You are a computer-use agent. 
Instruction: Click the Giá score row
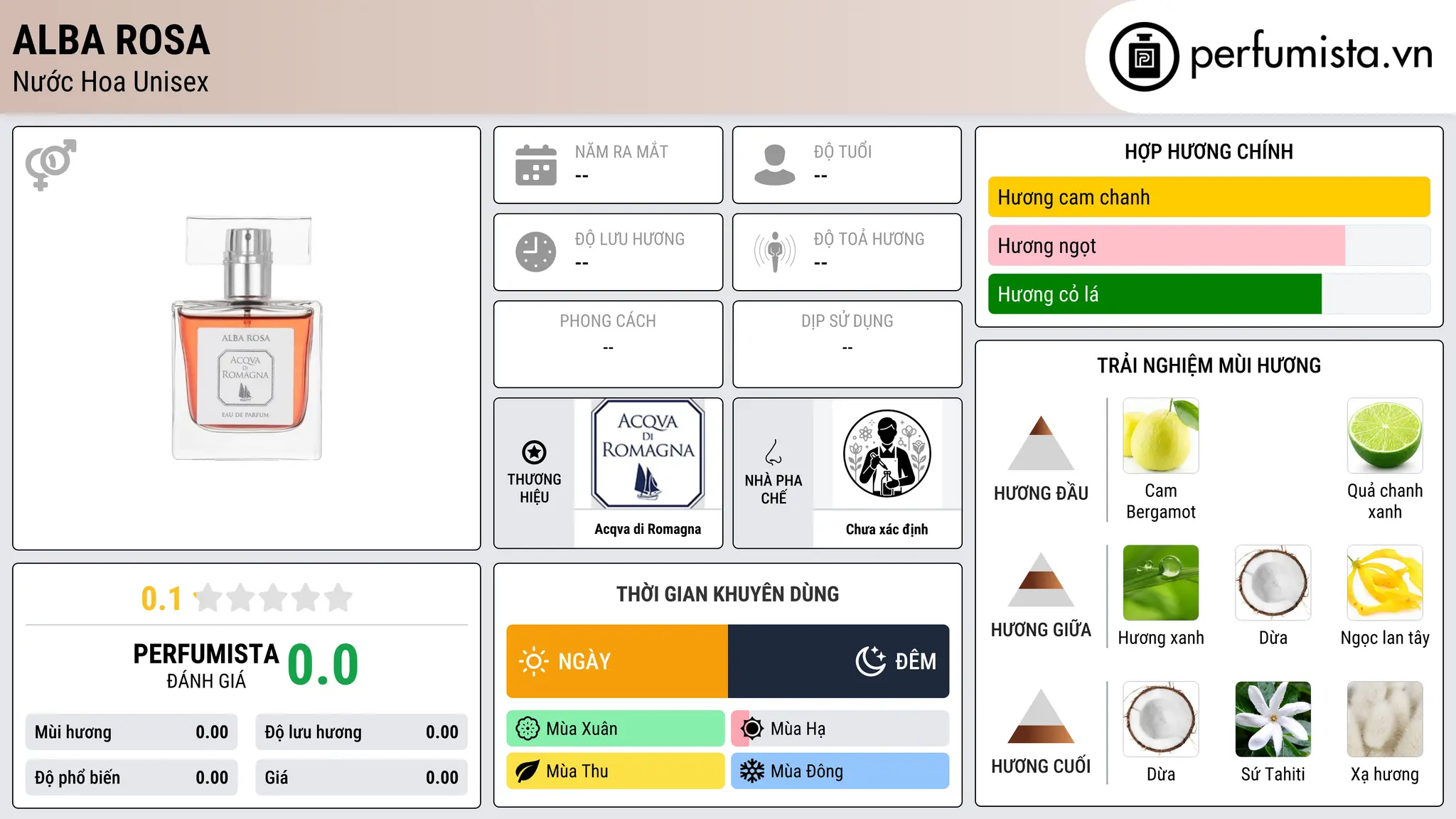coord(361,778)
